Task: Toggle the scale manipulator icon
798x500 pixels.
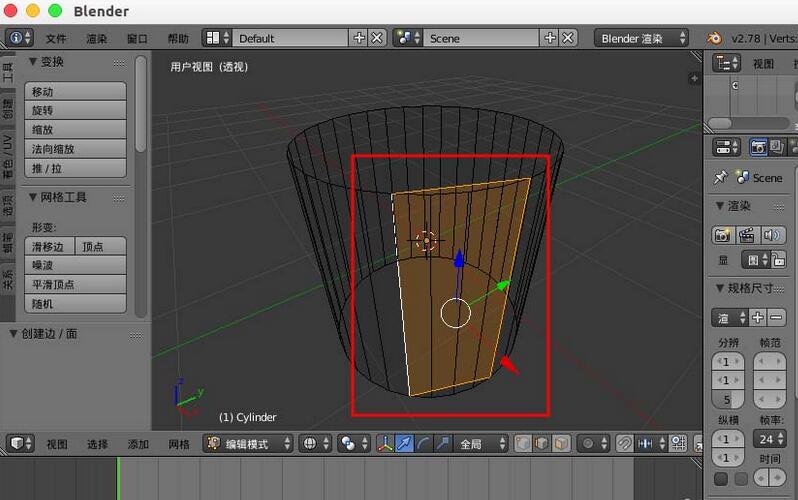Action: click(x=443, y=443)
